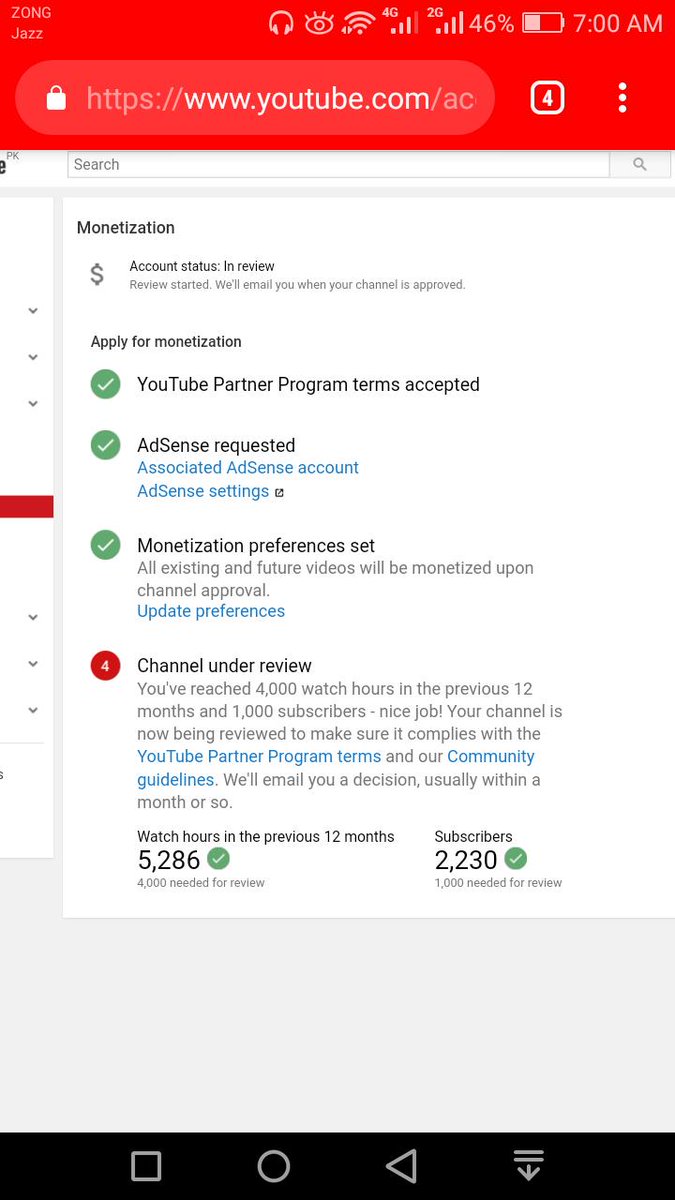Click the 5,286 watch hours value
675x1200 pixels.
coord(169,859)
